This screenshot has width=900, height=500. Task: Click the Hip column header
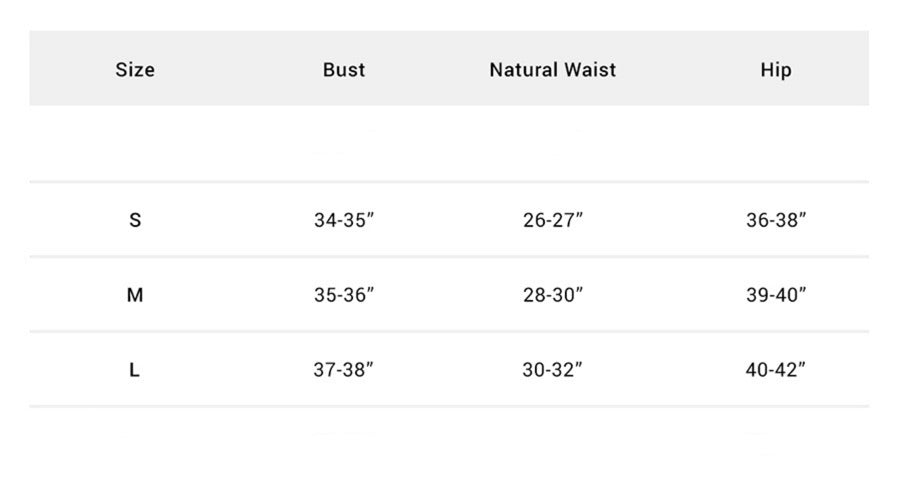[776, 70]
